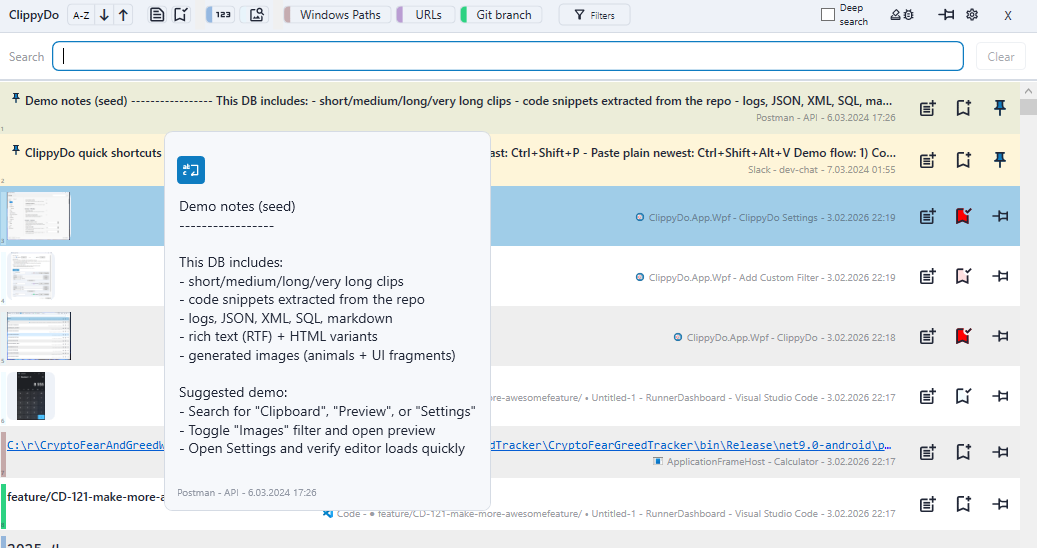
Task: Pin the ClippyDo window with toolbar pin
Action: pos(946,15)
